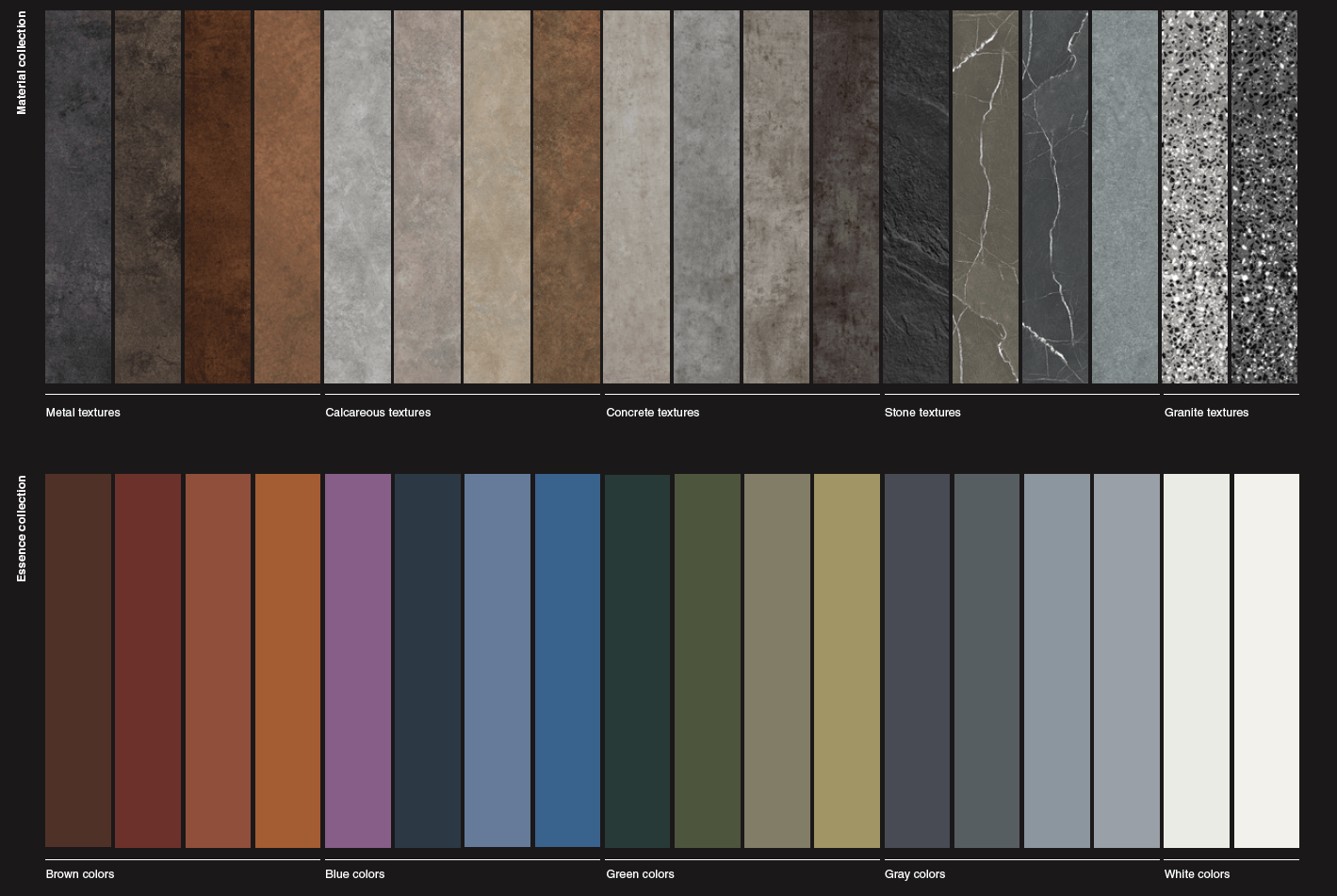The image size is (1337, 896).
Task: Open the Brown colors category
Action: pos(80,874)
